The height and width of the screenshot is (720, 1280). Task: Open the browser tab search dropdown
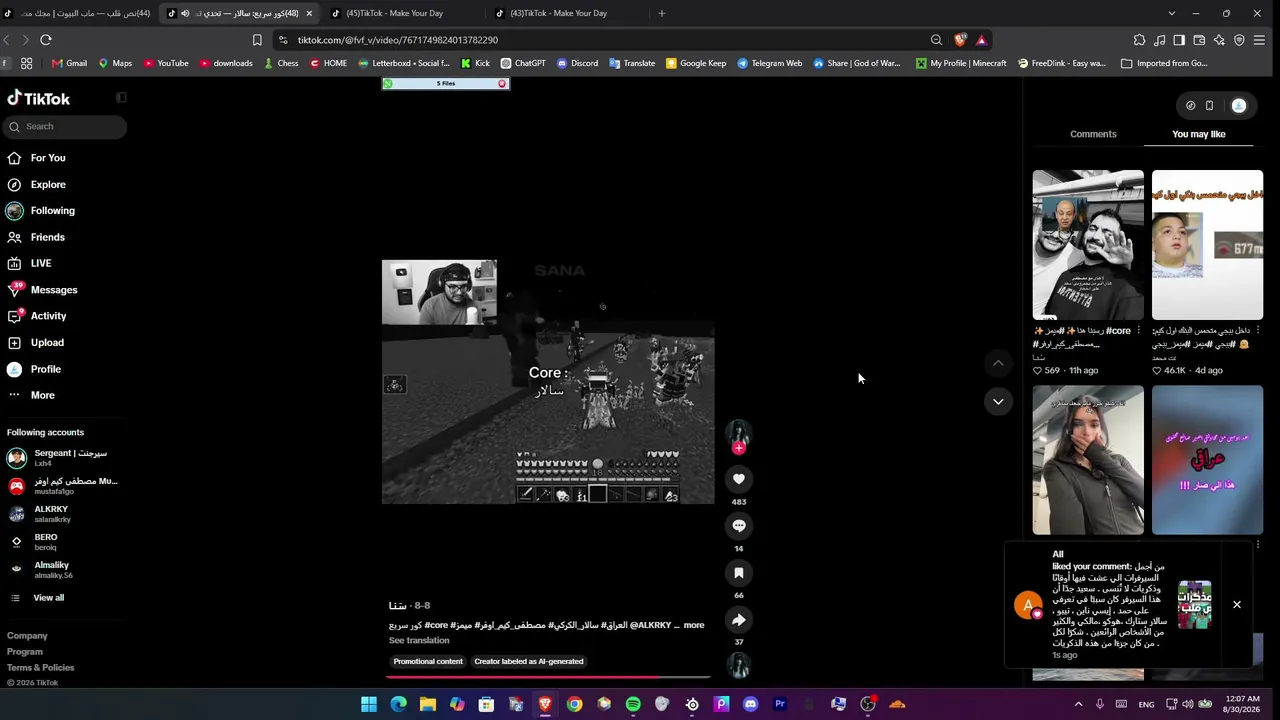1172,13
